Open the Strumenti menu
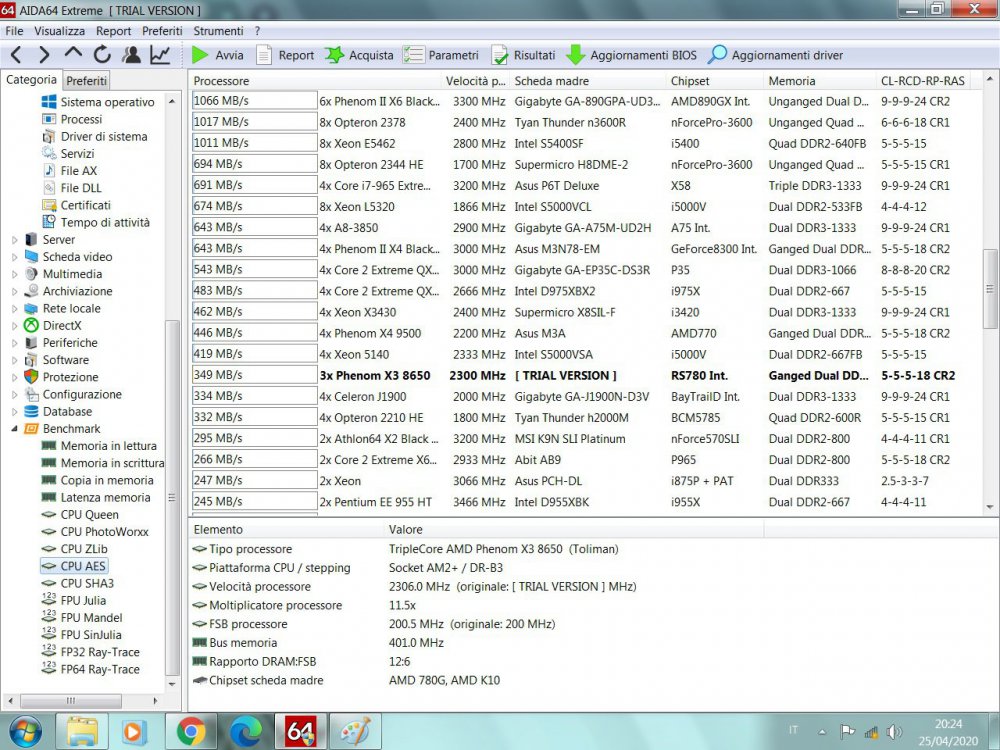Viewport: 1000px width, 750px height. coord(218,31)
